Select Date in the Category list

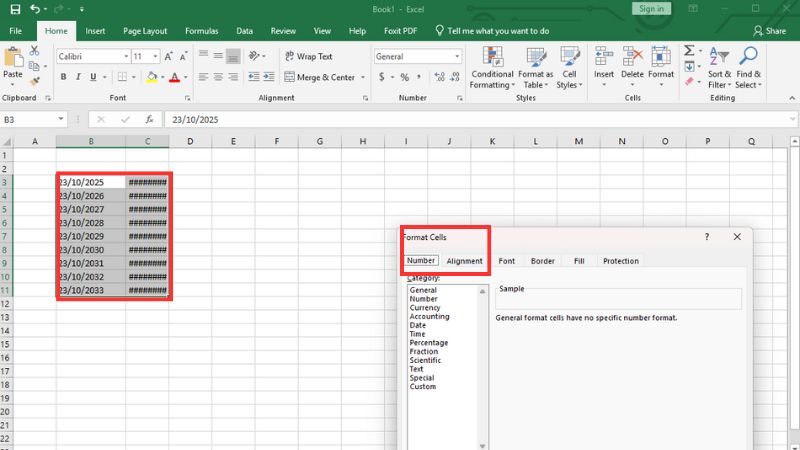[417, 325]
